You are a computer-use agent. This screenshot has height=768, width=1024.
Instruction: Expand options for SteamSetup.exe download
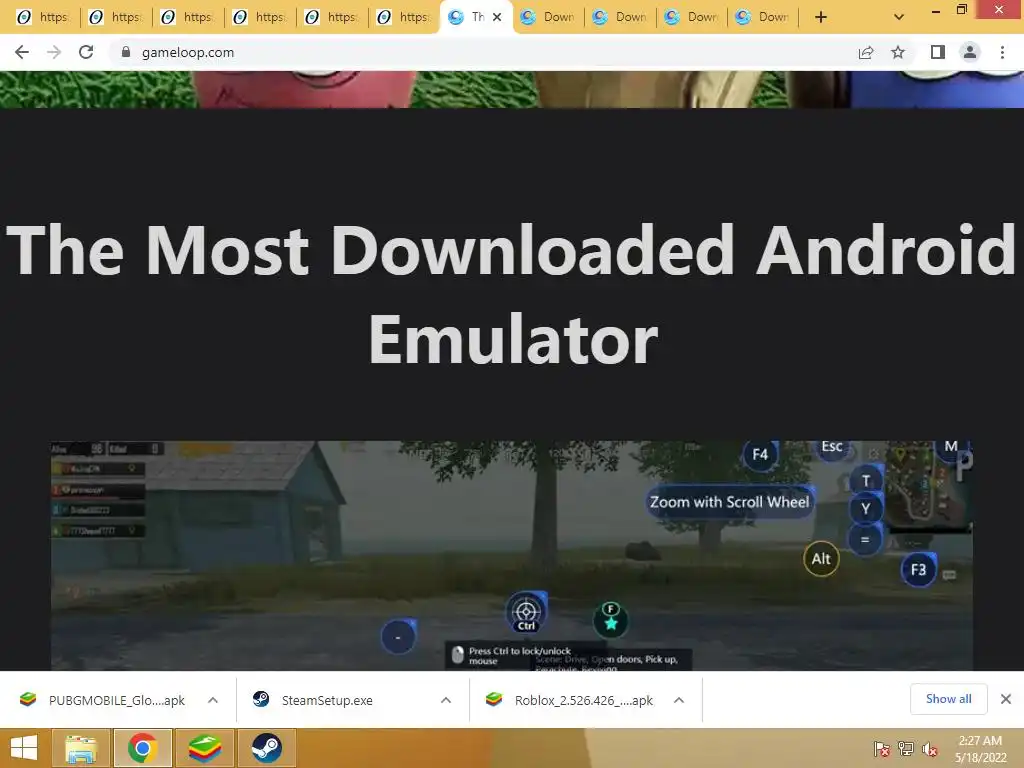pyautogui.click(x=446, y=700)
